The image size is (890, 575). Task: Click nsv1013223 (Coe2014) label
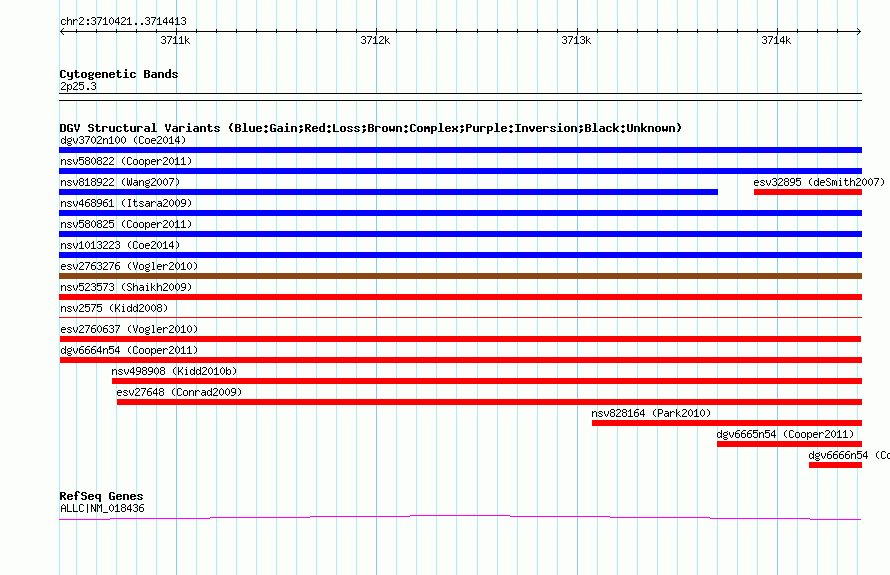[x=120, y=245]
